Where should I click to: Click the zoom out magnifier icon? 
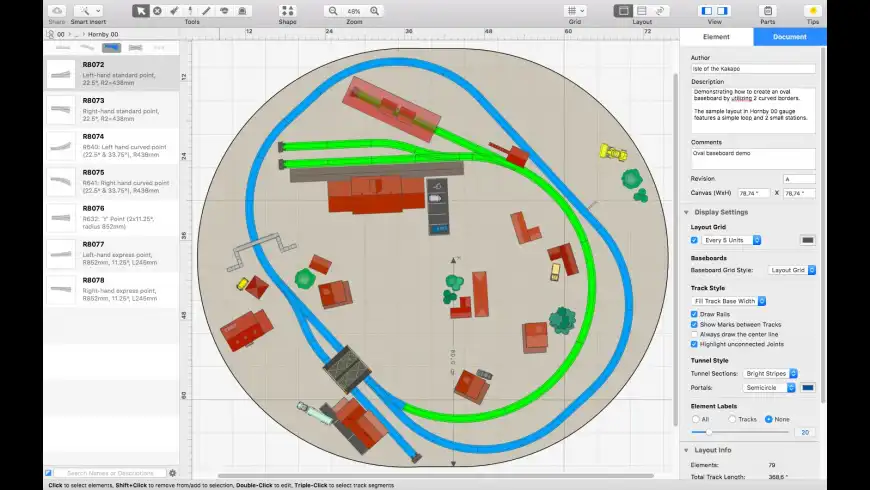pos(333,11)
